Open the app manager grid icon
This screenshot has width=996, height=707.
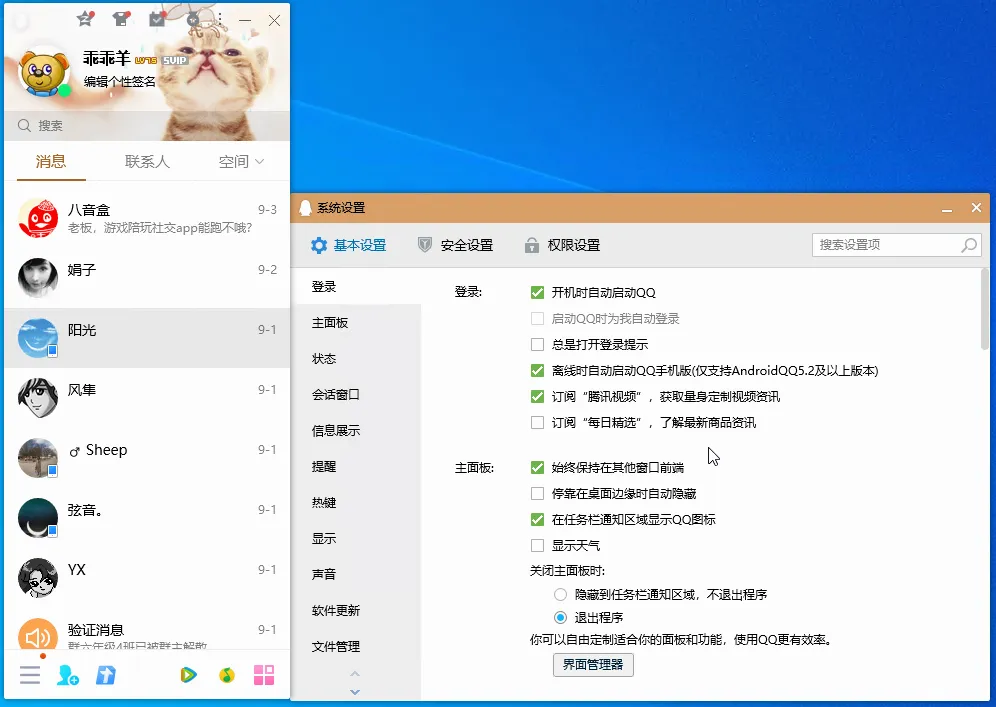pos(264,675)
